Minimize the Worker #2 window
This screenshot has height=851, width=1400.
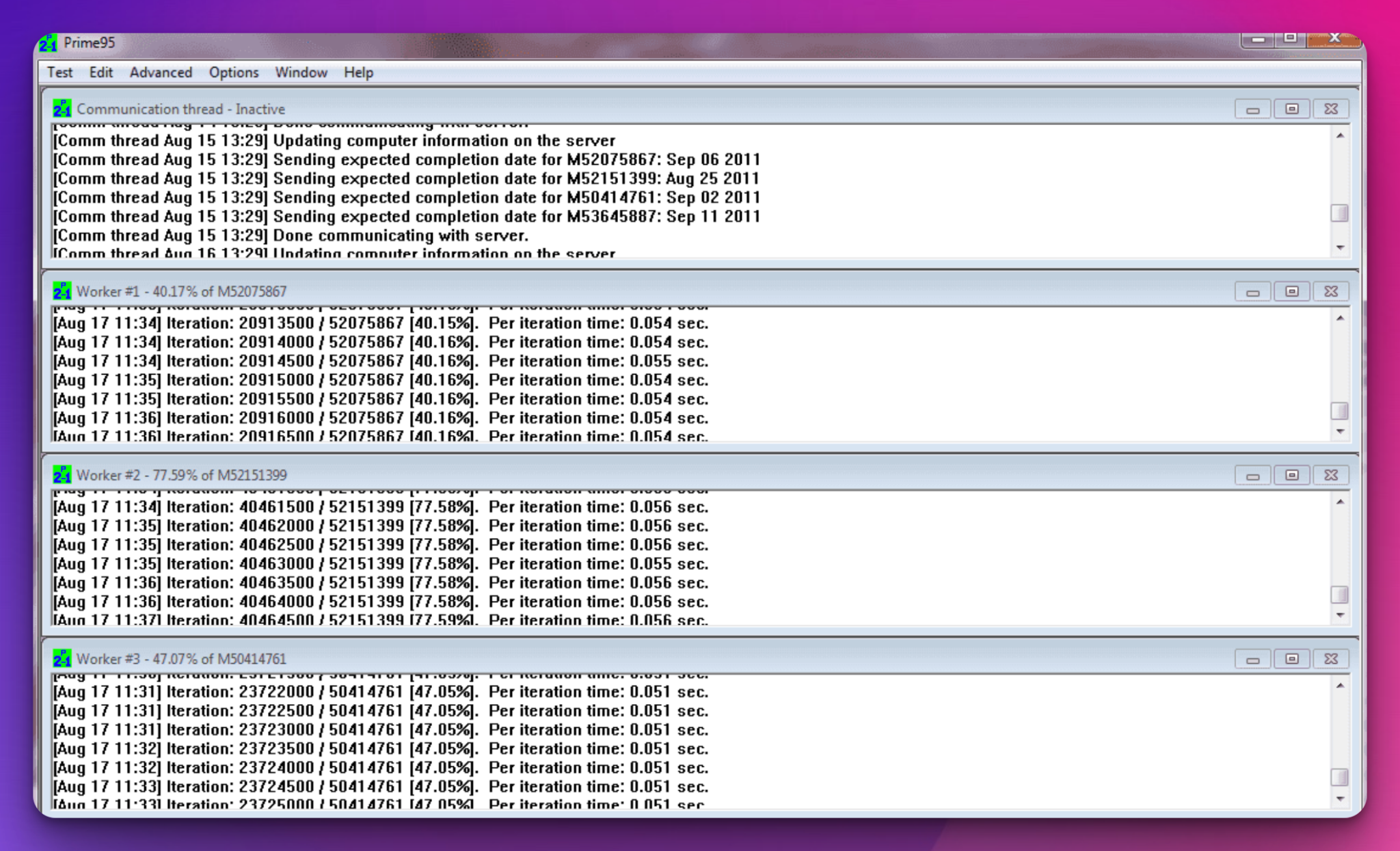coord(1252,474)
